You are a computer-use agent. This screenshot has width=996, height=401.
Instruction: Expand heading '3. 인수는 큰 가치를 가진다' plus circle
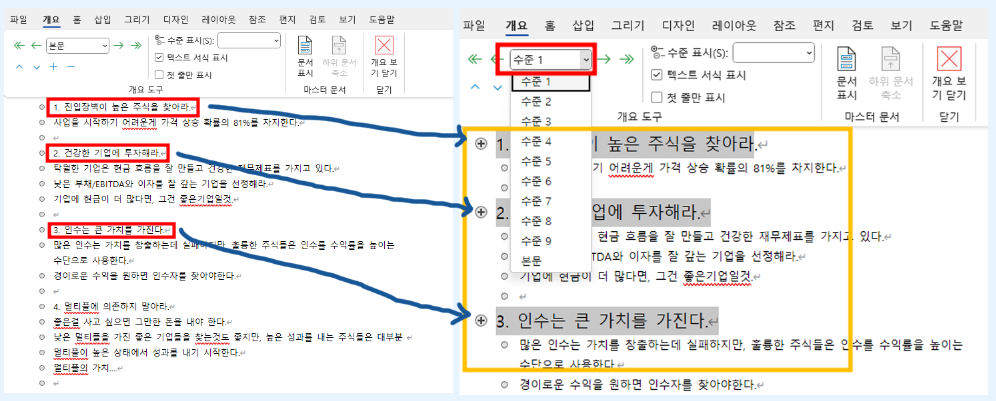coord(481,320)
